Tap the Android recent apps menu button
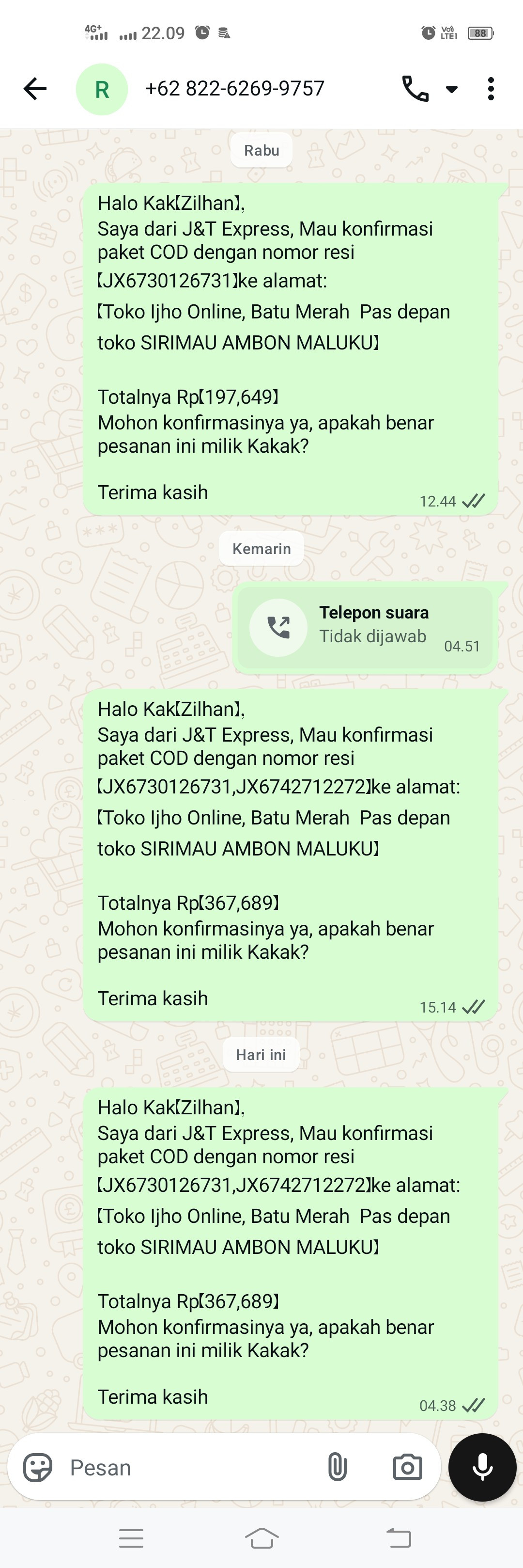Image resolution: width=523 pixels, height=1568 pixels. (131, 1538)
